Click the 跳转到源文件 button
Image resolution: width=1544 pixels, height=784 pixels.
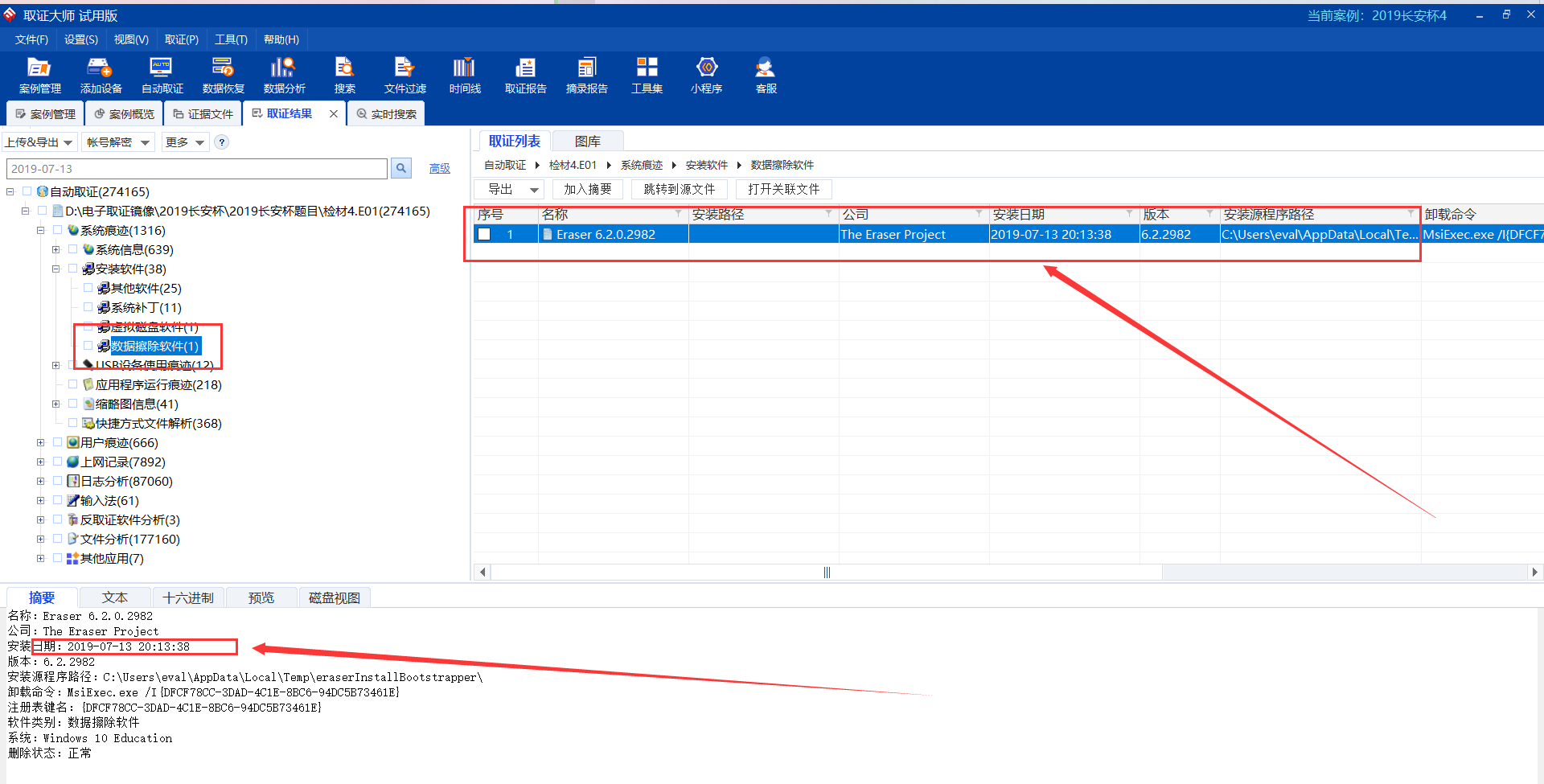[680, 189]
